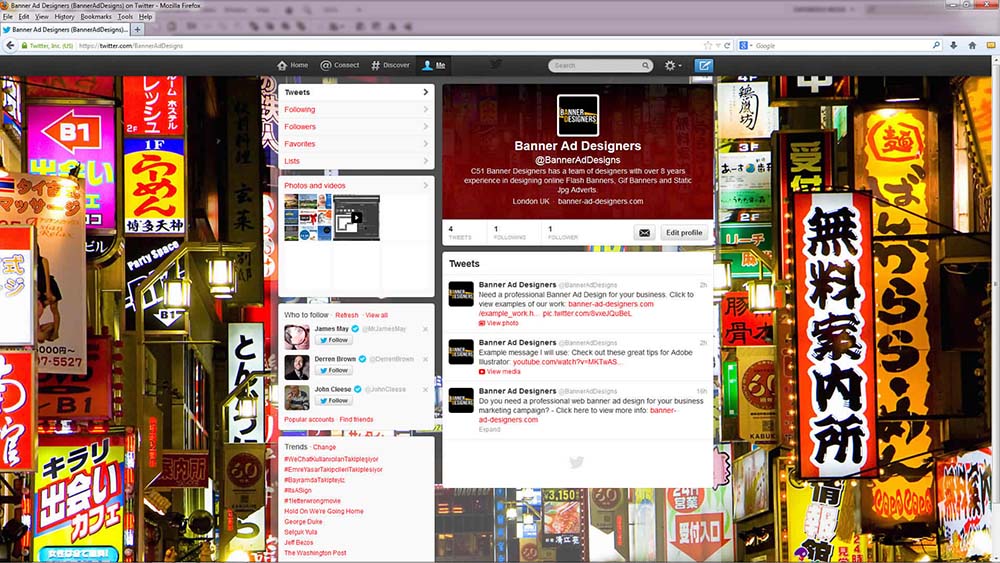The image size is (1000, 563).
Task: Click View photo on first tweet
Action: pos(499,323)
